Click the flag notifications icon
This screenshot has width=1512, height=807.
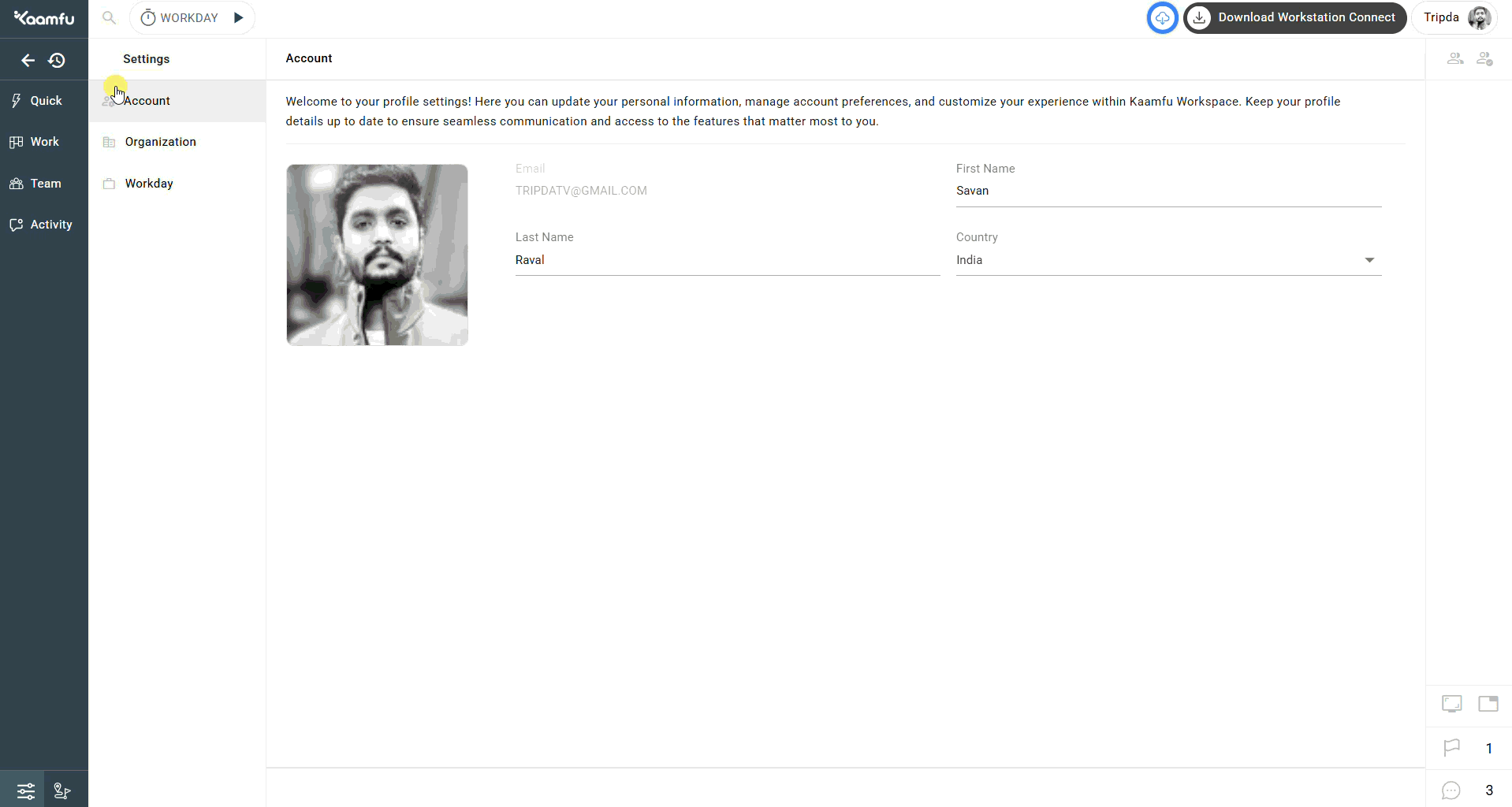tap(1451, 748)
